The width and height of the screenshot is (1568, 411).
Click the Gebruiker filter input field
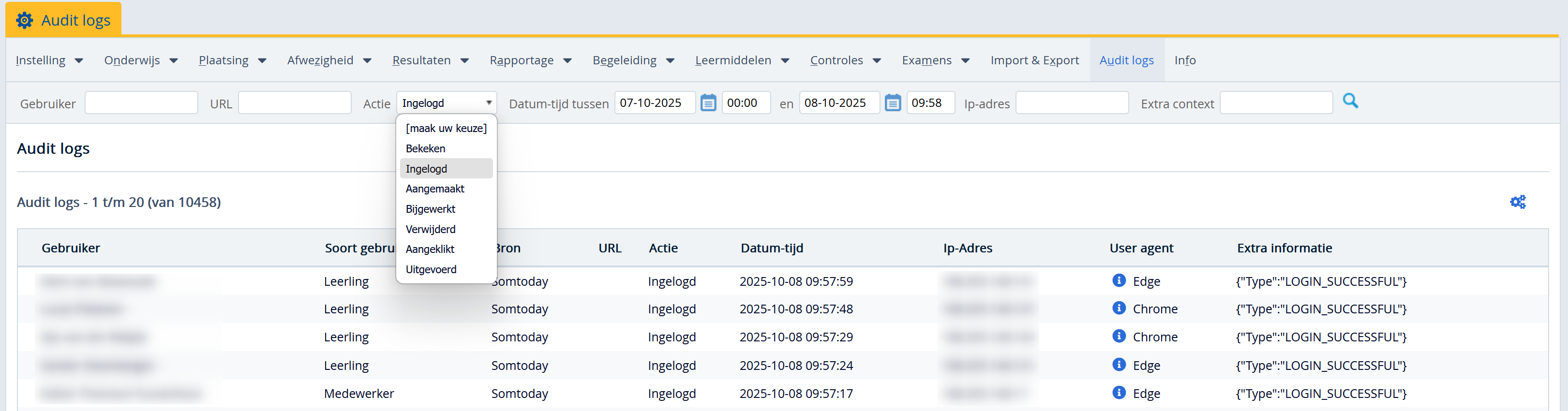141,103
